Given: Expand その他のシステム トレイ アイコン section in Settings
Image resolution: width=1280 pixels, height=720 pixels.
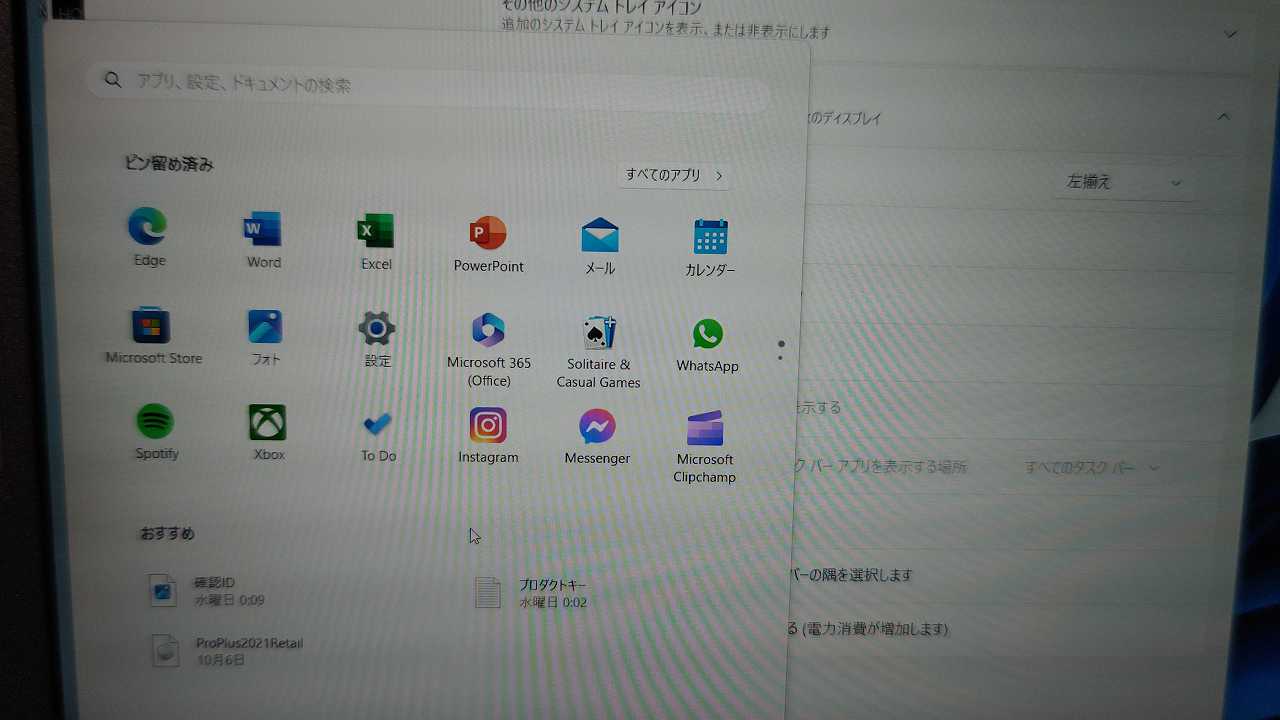Looking at the screenshot, I should coord(1231,34).
